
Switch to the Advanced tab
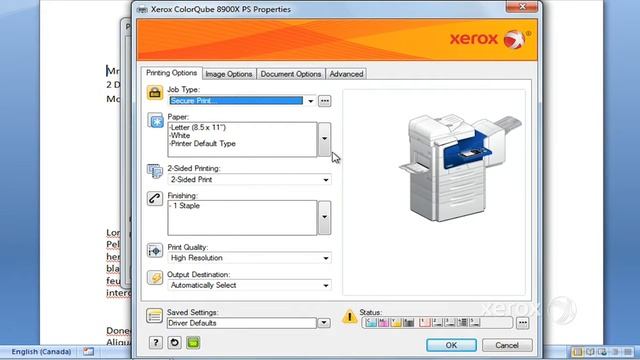point(346,74)
